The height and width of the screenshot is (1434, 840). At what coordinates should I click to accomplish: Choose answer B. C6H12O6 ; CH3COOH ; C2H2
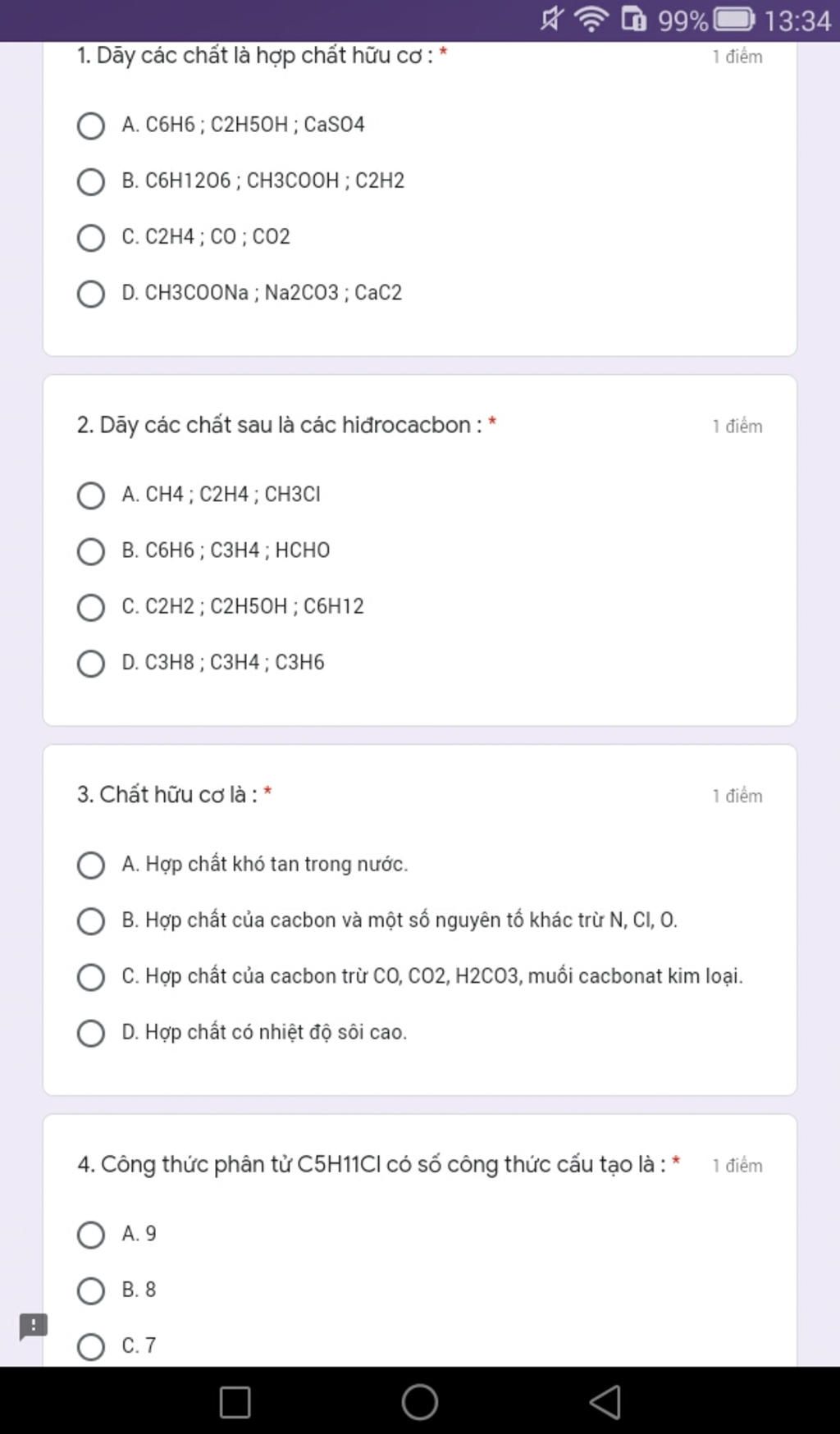240,180
